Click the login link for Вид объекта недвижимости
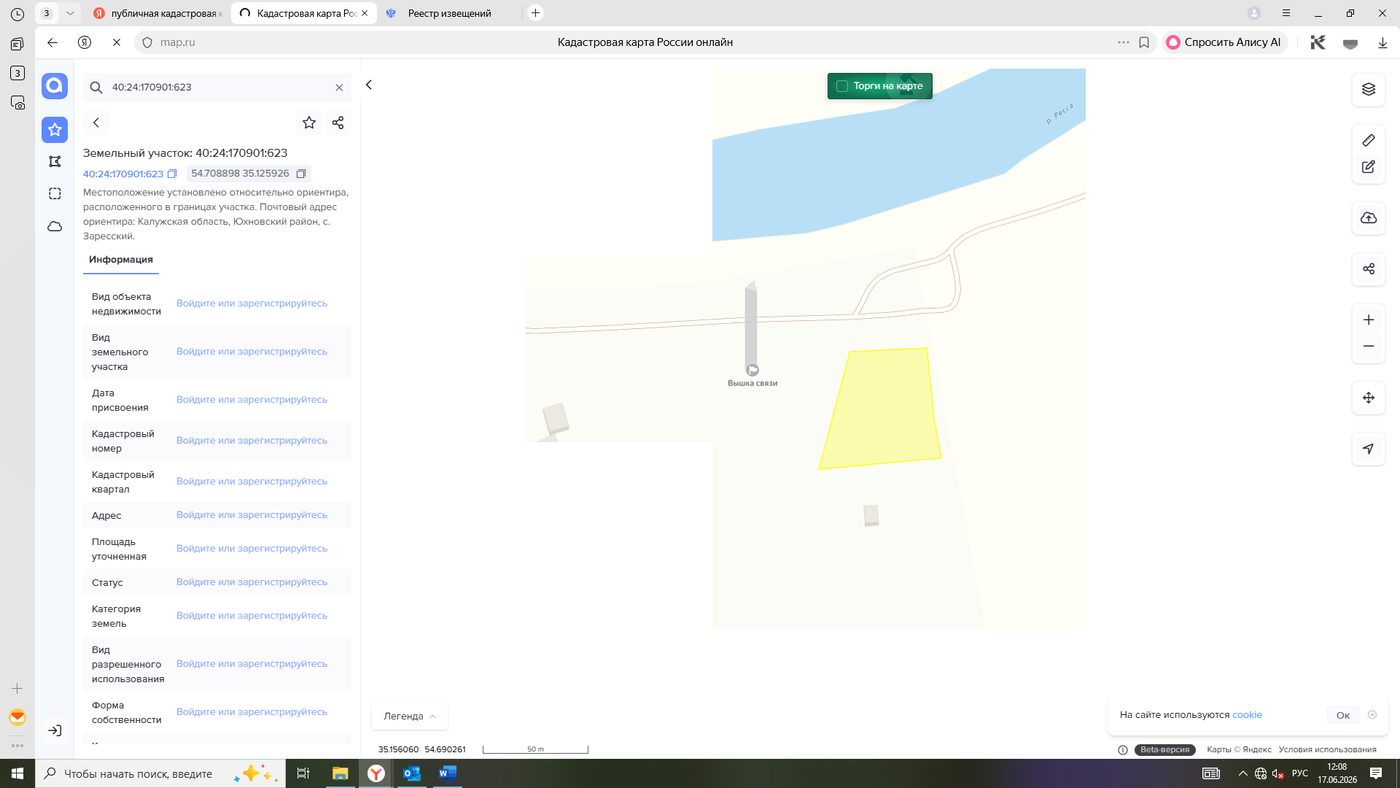 (x=252, y=303)
